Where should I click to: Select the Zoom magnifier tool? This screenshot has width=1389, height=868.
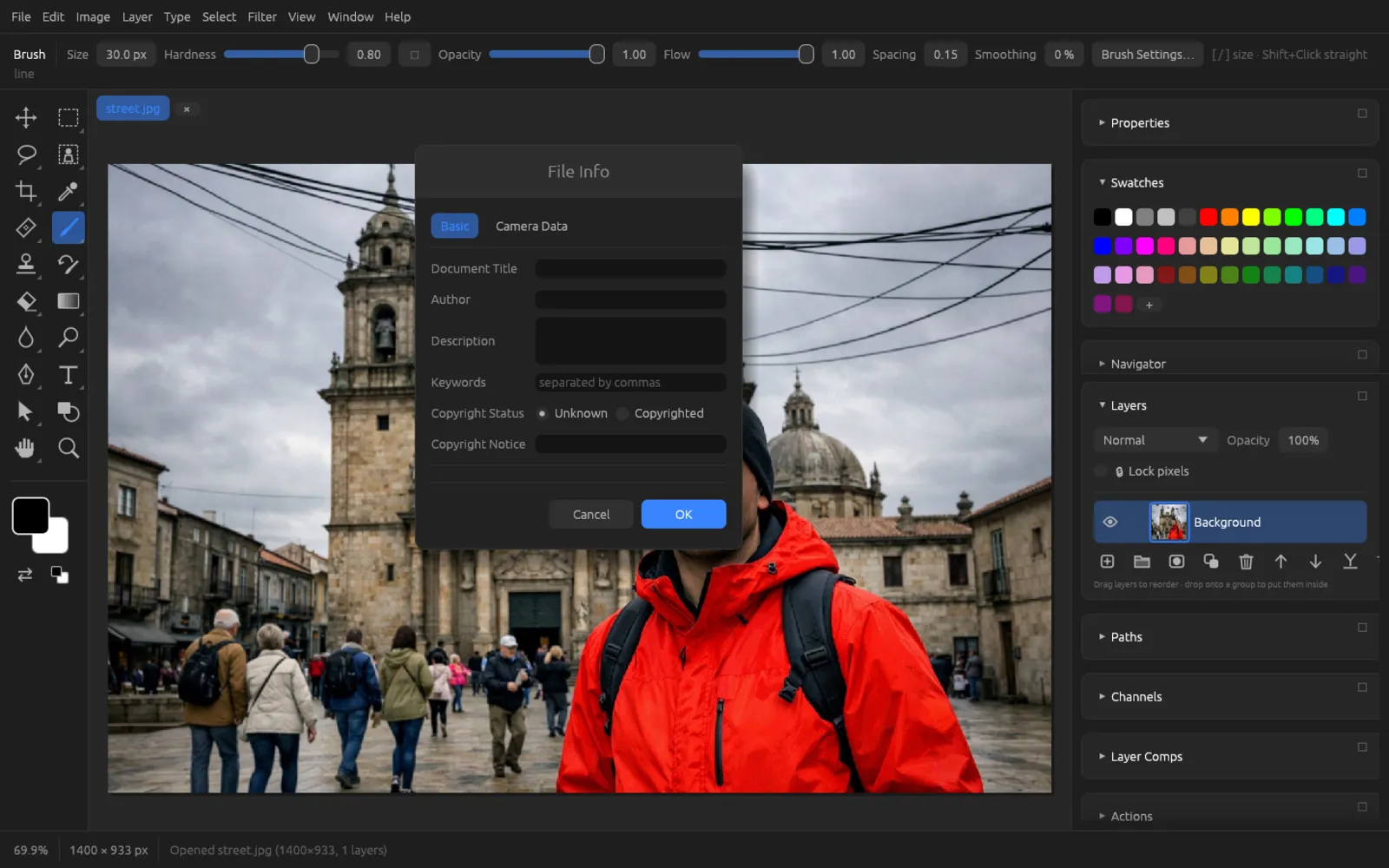(x=69, y=448)
